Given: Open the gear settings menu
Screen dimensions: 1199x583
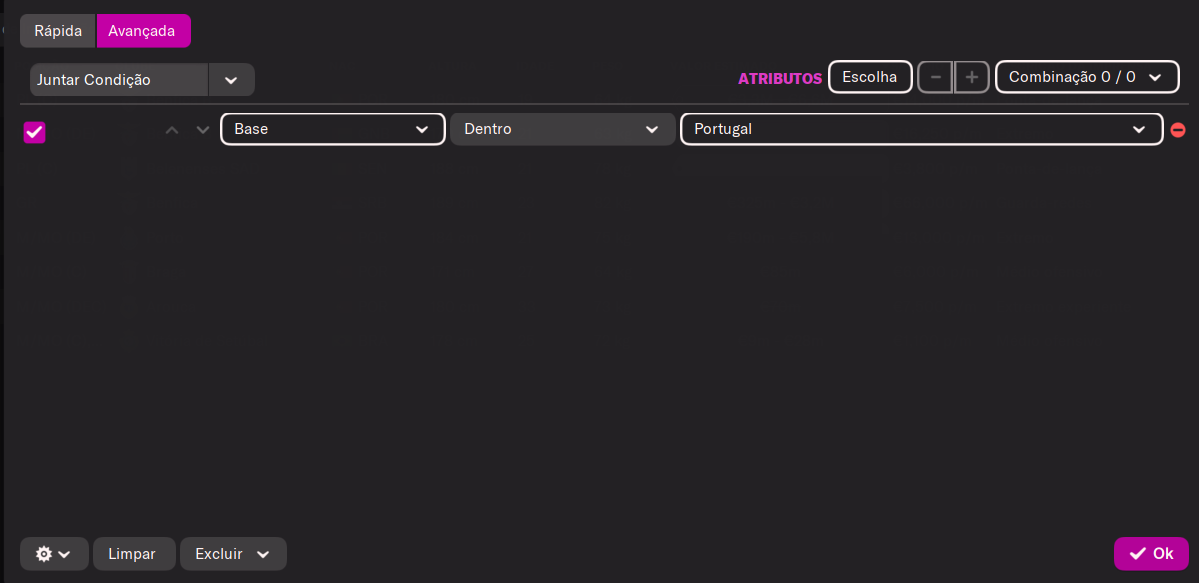Looking at the screenshot, I should [54, 554].
